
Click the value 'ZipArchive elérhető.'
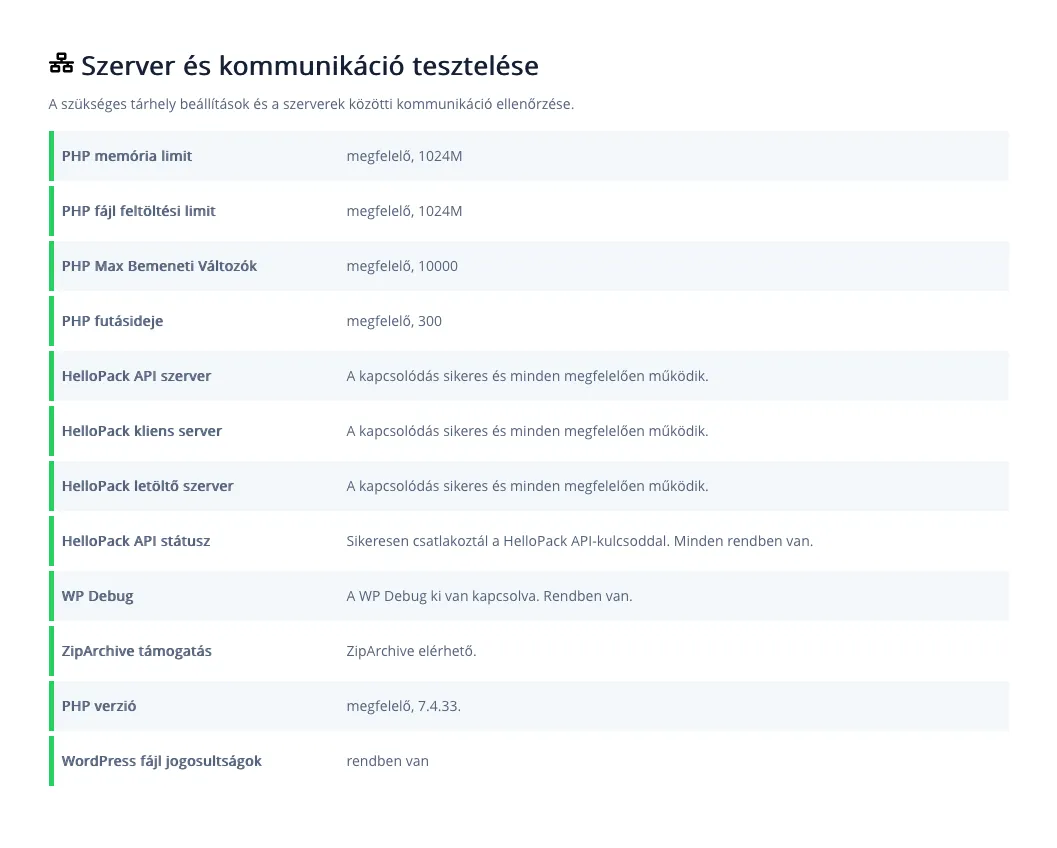coord(411,650)
